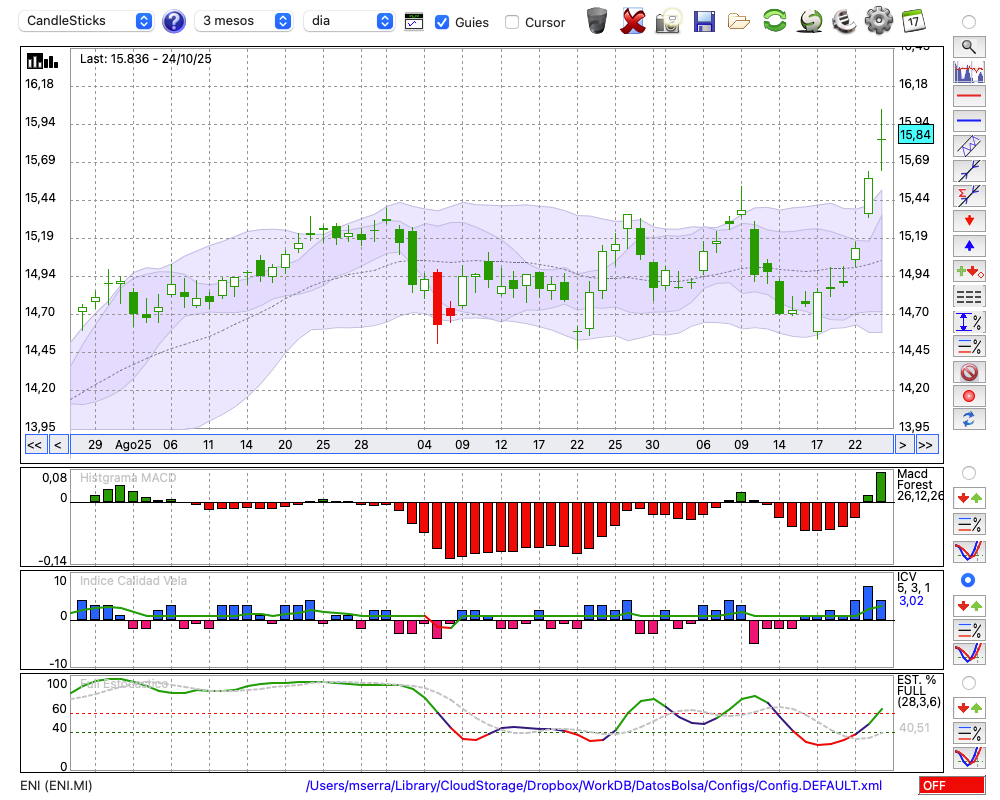This screenshot has width=1000, height=800.
Task: Select the blue horizontal line tool
Action: point(968,121)
